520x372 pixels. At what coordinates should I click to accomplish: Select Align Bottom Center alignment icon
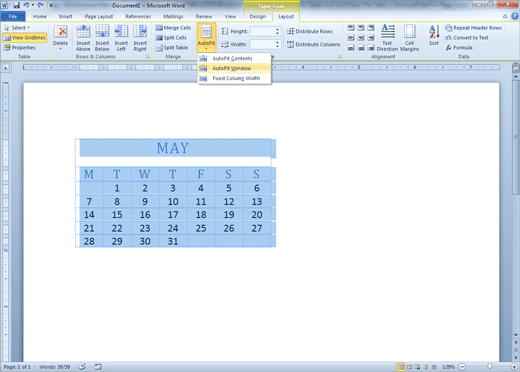click(361, 48)
